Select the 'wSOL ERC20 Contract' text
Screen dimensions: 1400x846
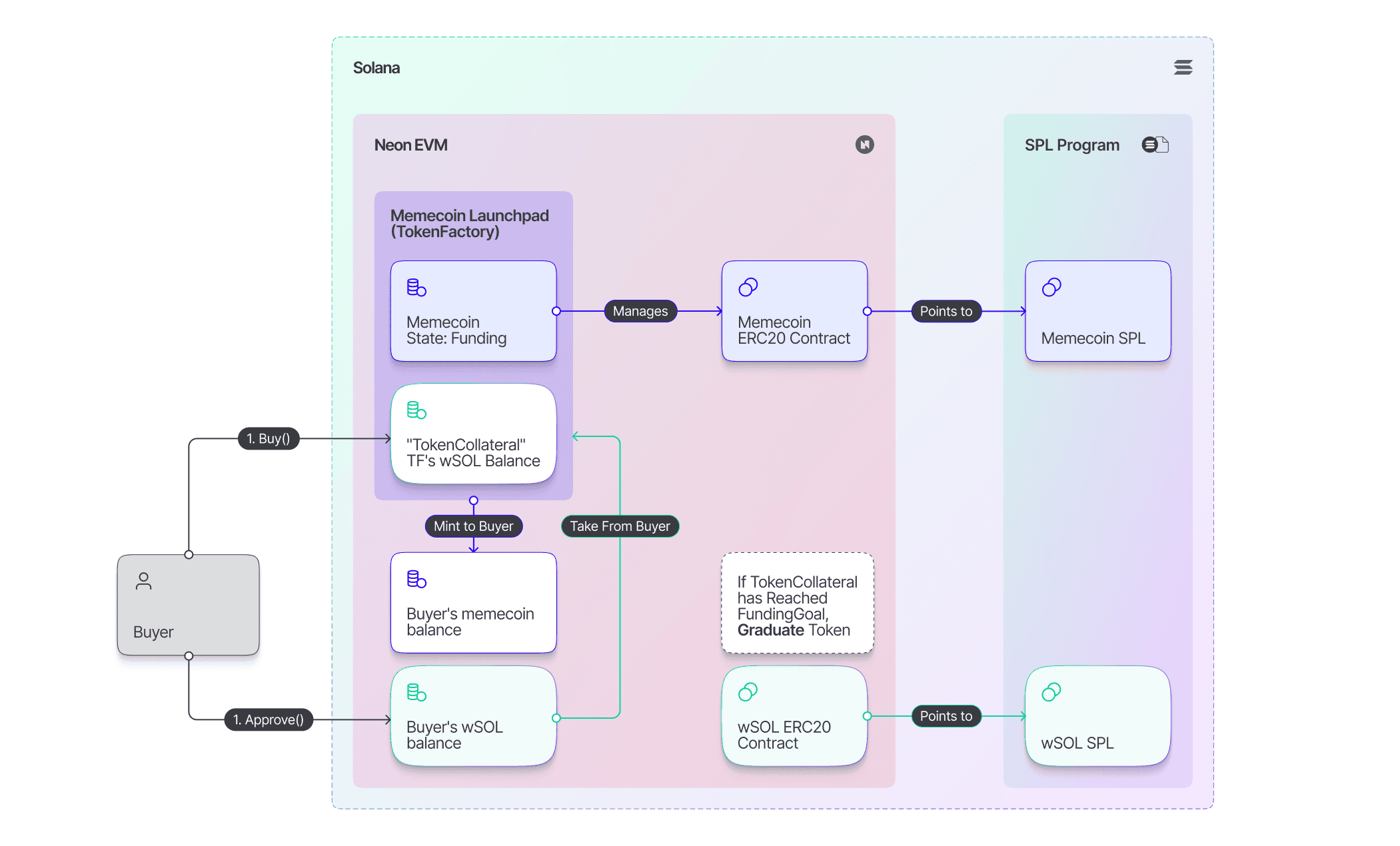[784, 735]
